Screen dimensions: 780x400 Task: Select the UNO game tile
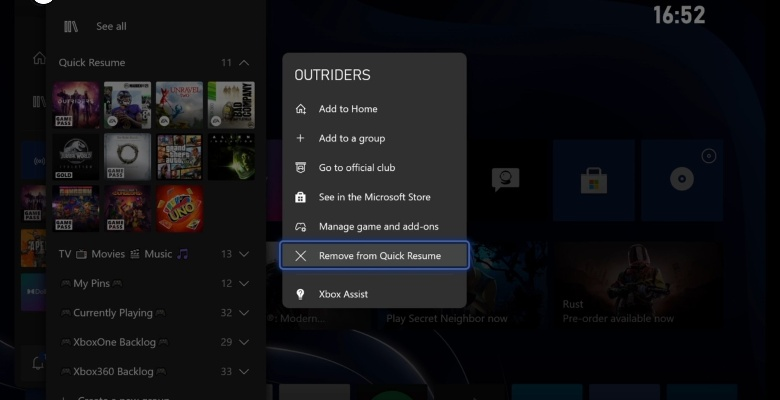coord(179,208)
